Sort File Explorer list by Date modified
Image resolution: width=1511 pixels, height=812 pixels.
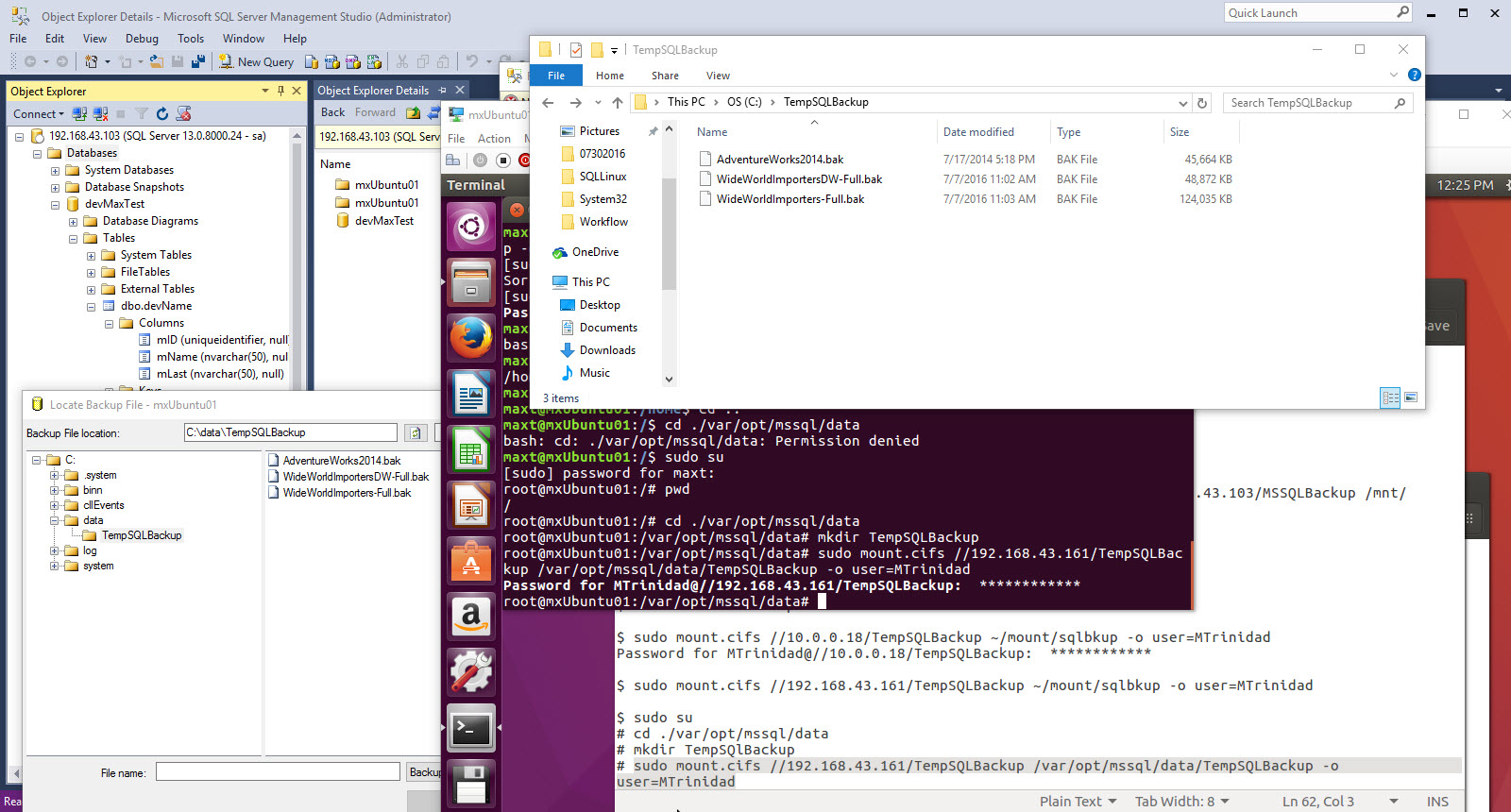[978, 132]
